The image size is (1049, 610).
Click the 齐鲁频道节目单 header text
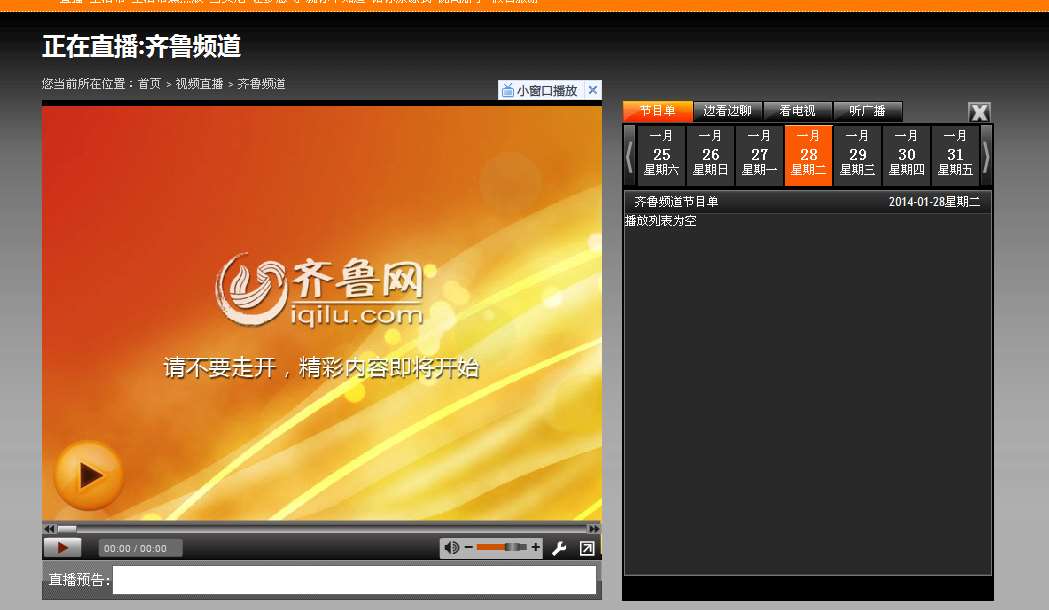676,201
